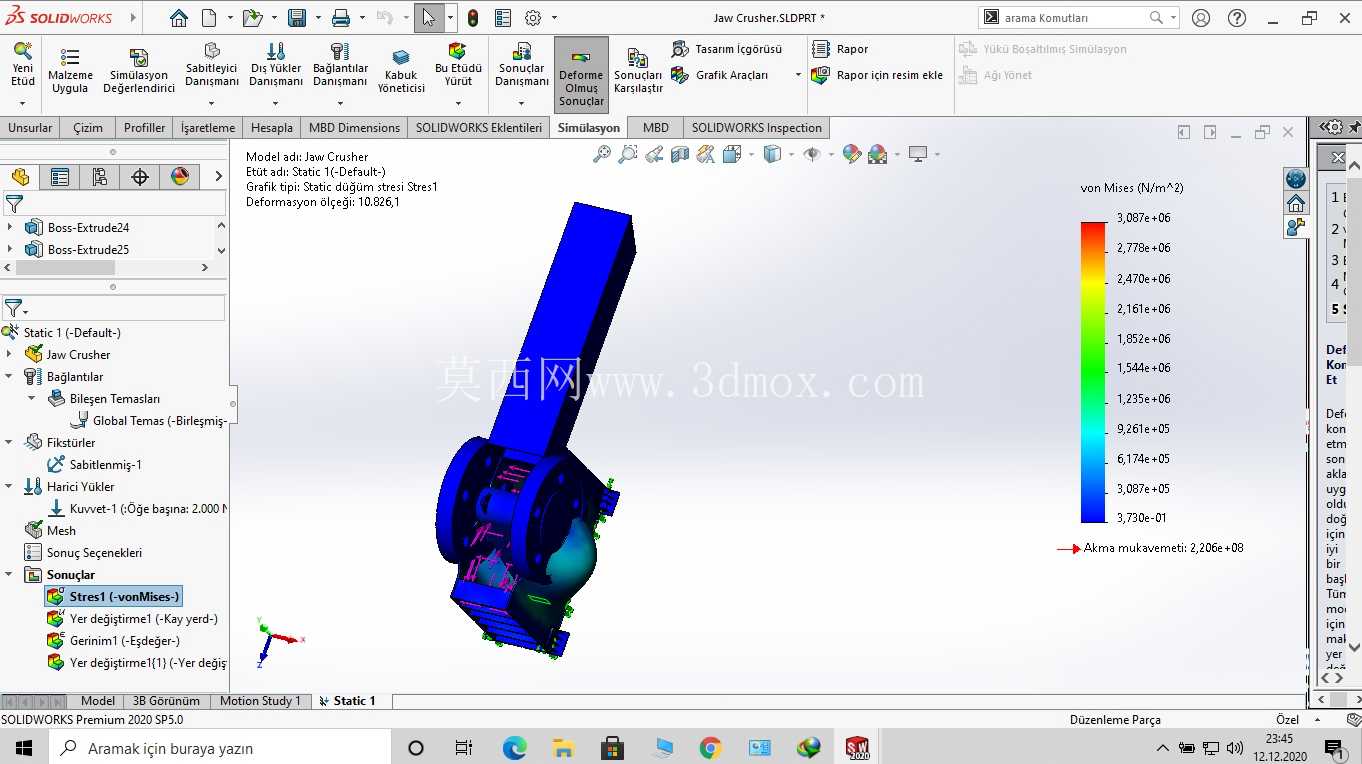Switch to the Çizim tab
This screenshot has height=764, width=1362.
[88, 127]
